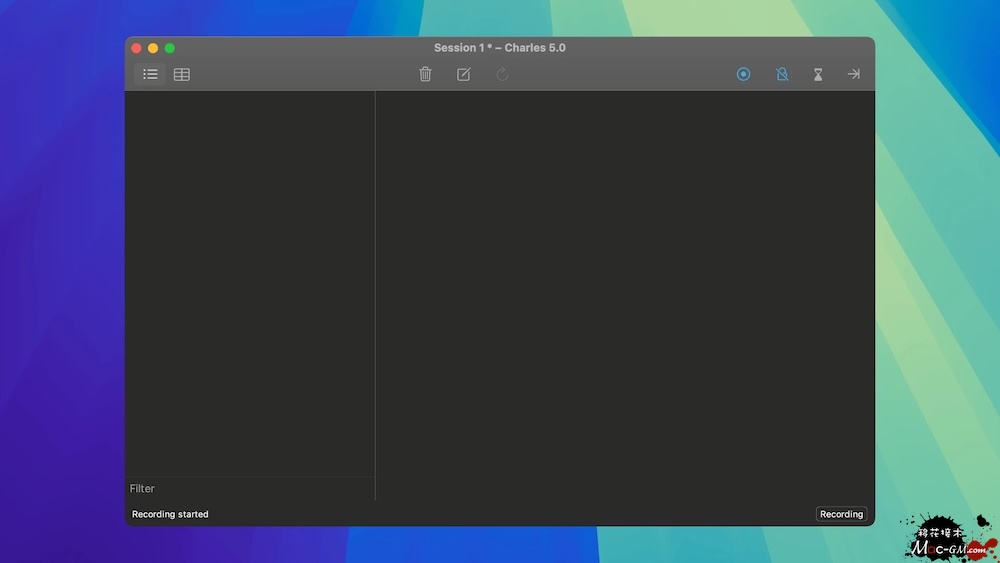Image resolution: width=1000 pixels, height=563 pixels.
Task: Maximize window using the green button
Action: pyautogui.click(x=170, y=48)
